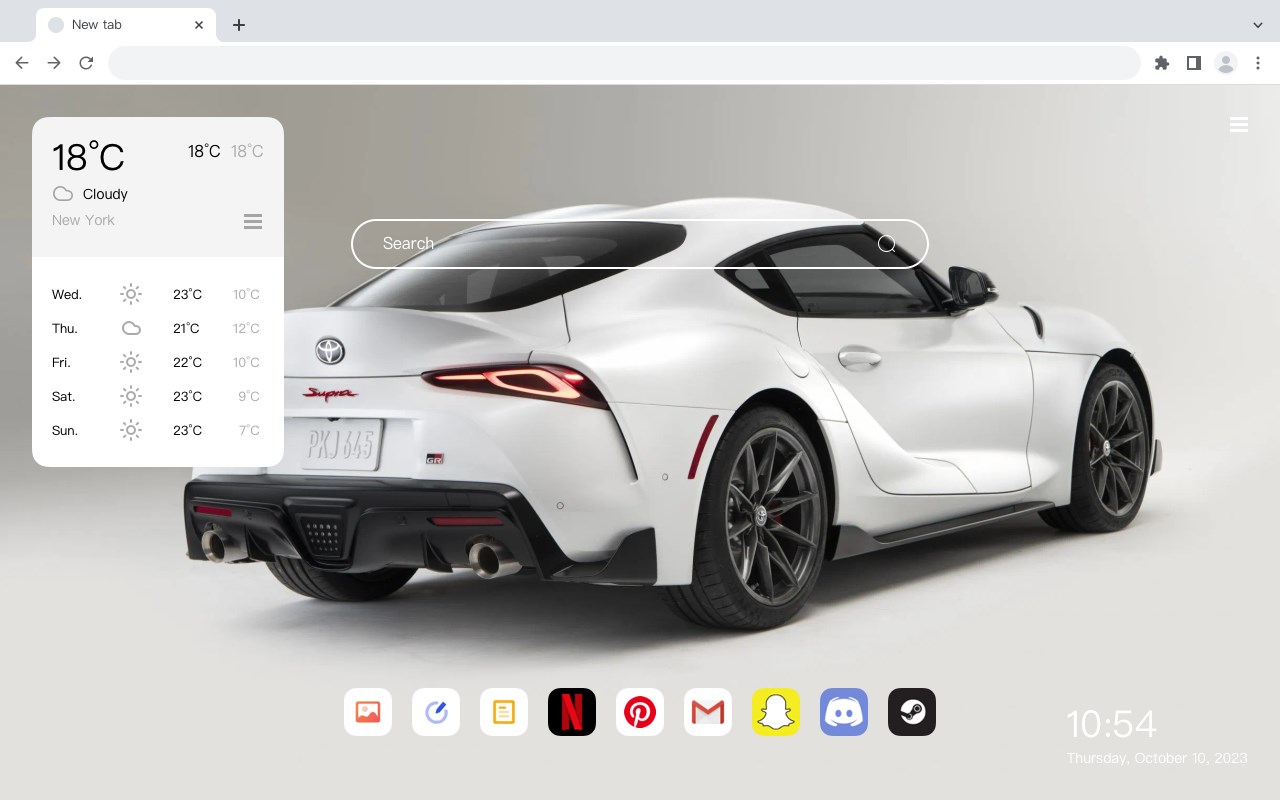Screen dimensions: 1280x800
Task: Open the Pinterest shortcut
Action: 640,712
